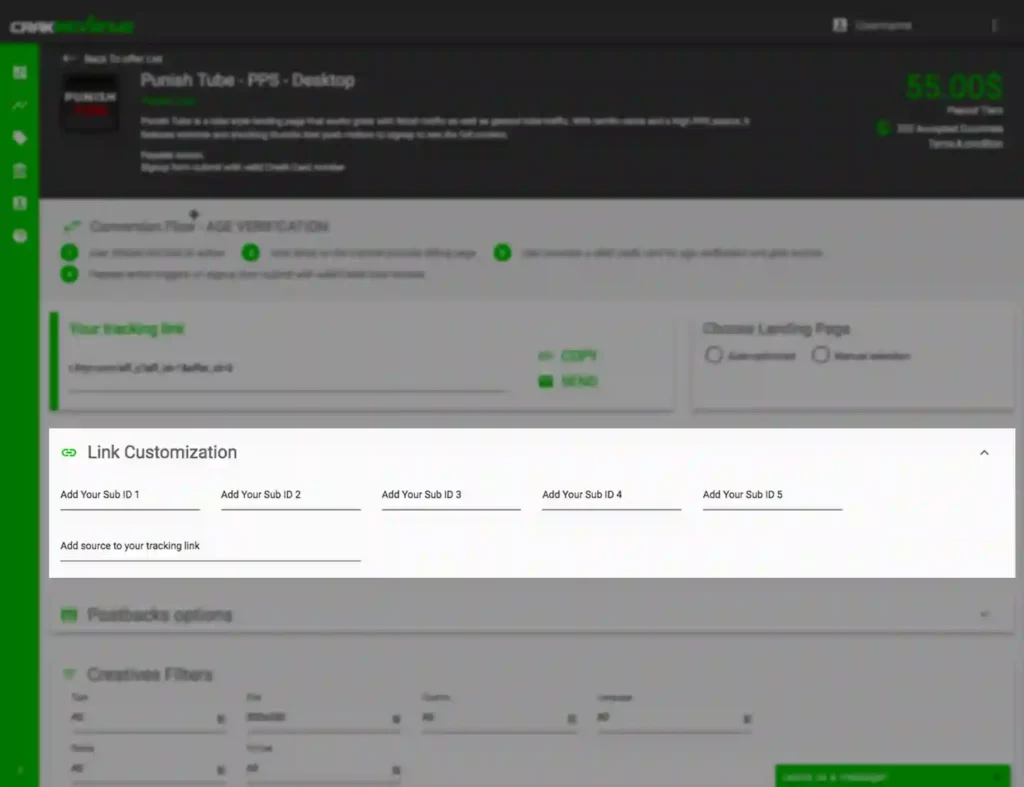Collapse the Link Customization section

(x=984, y=452)
